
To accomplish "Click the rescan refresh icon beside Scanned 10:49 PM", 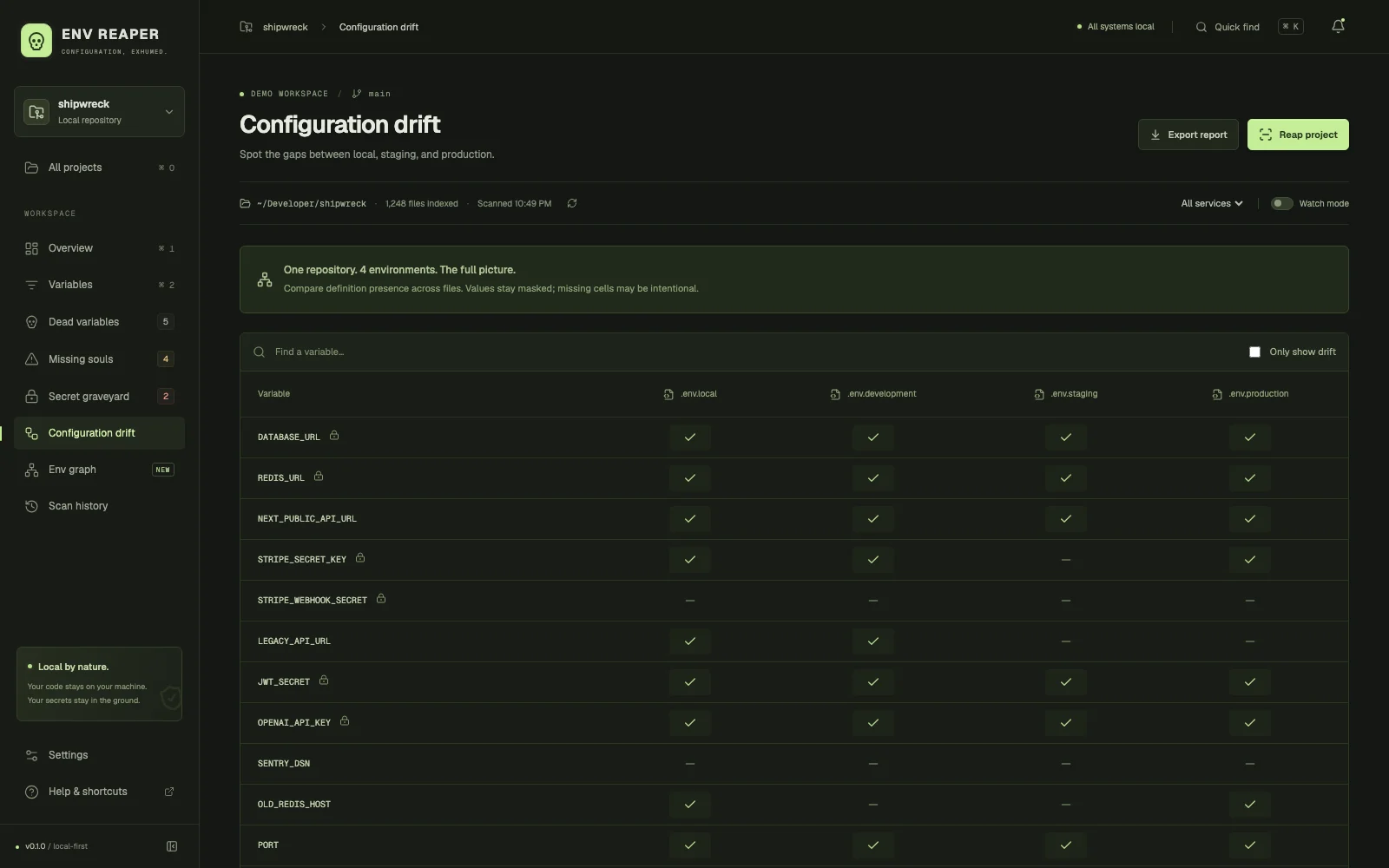I will click(x=572, y=203).
